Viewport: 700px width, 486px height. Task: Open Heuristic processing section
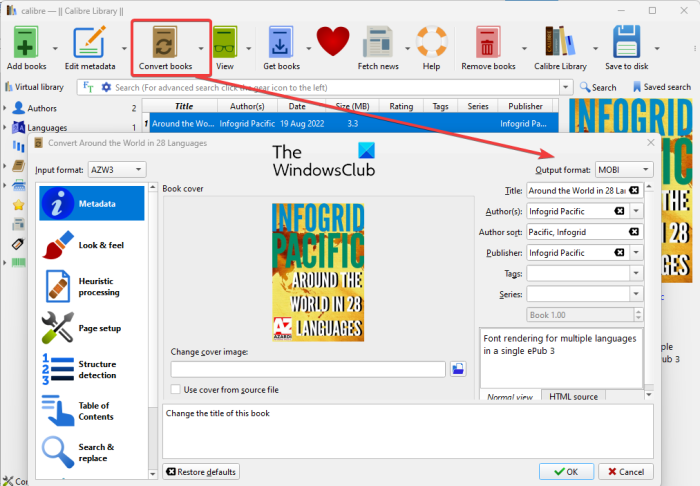coord(92,287)
